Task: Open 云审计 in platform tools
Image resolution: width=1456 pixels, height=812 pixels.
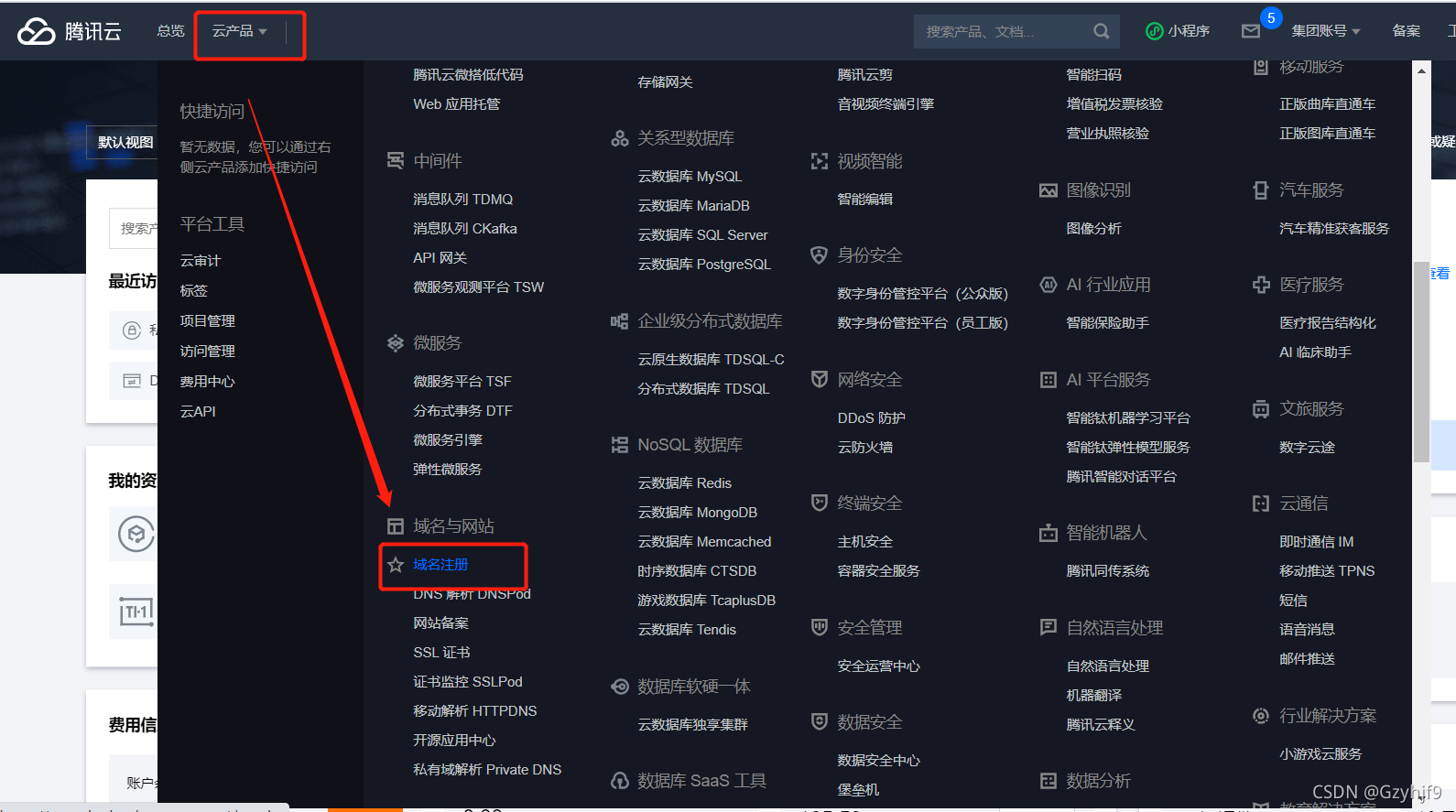Action: (x=201, y=261)
